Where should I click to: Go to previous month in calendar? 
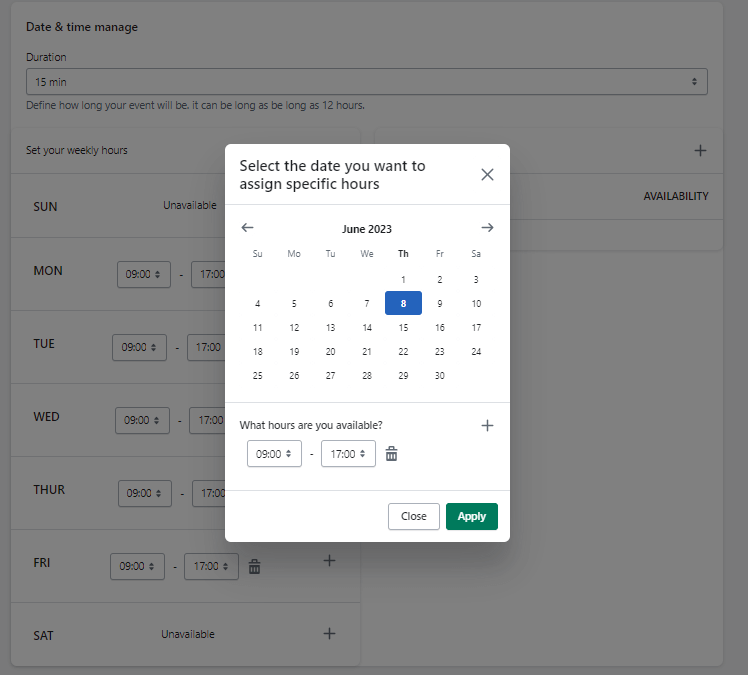click(248, 228)
